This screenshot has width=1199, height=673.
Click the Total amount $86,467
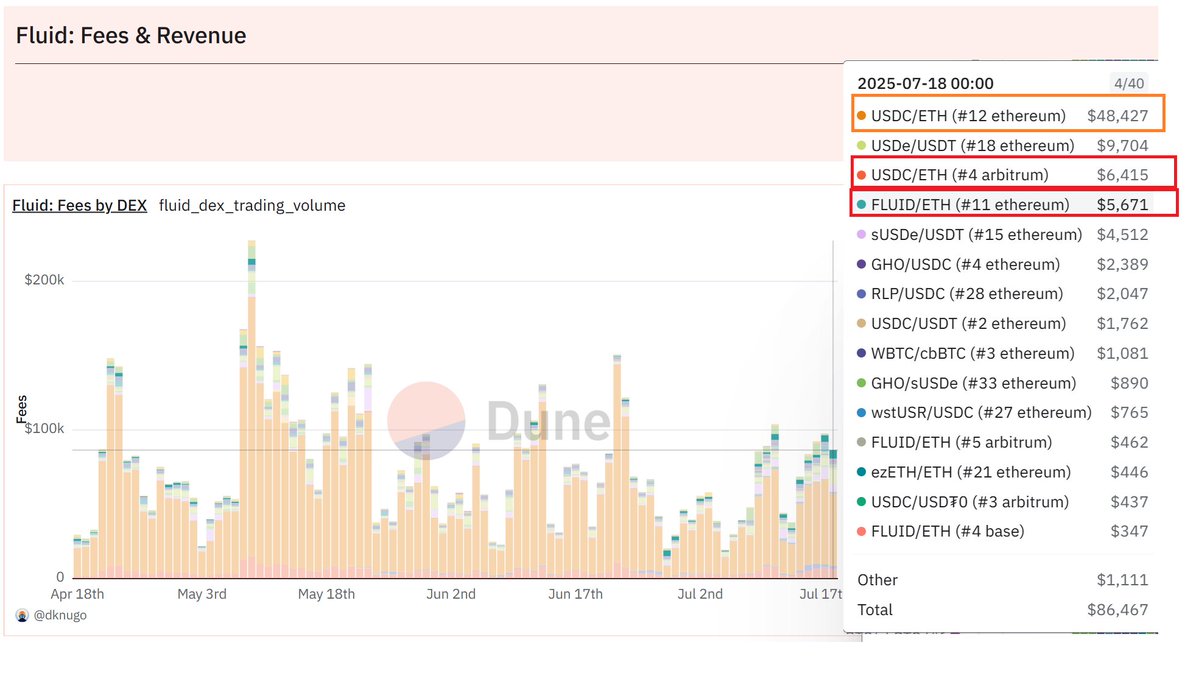pyautogui.click(x=1117, y=610)
